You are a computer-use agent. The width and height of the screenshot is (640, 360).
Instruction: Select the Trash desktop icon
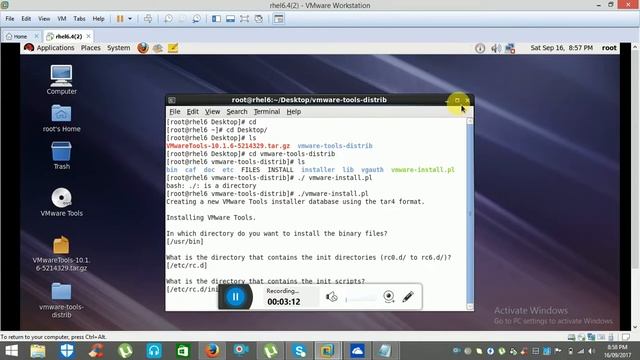61,156
